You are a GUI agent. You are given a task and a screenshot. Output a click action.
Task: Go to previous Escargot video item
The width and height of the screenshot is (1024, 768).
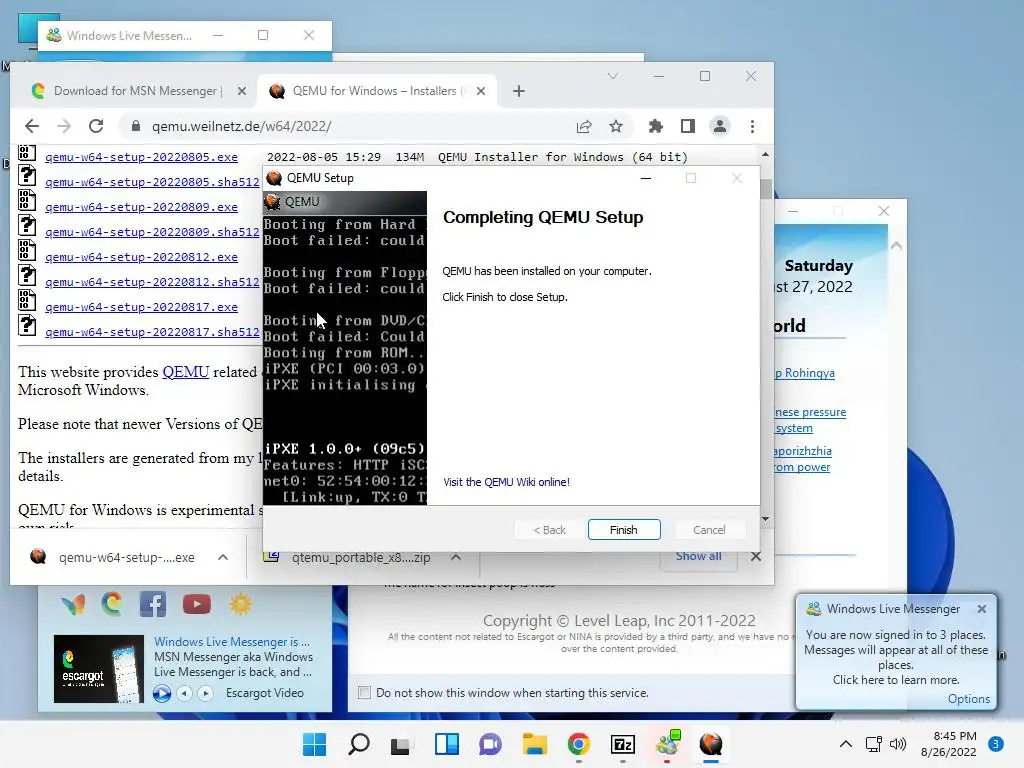185,693
